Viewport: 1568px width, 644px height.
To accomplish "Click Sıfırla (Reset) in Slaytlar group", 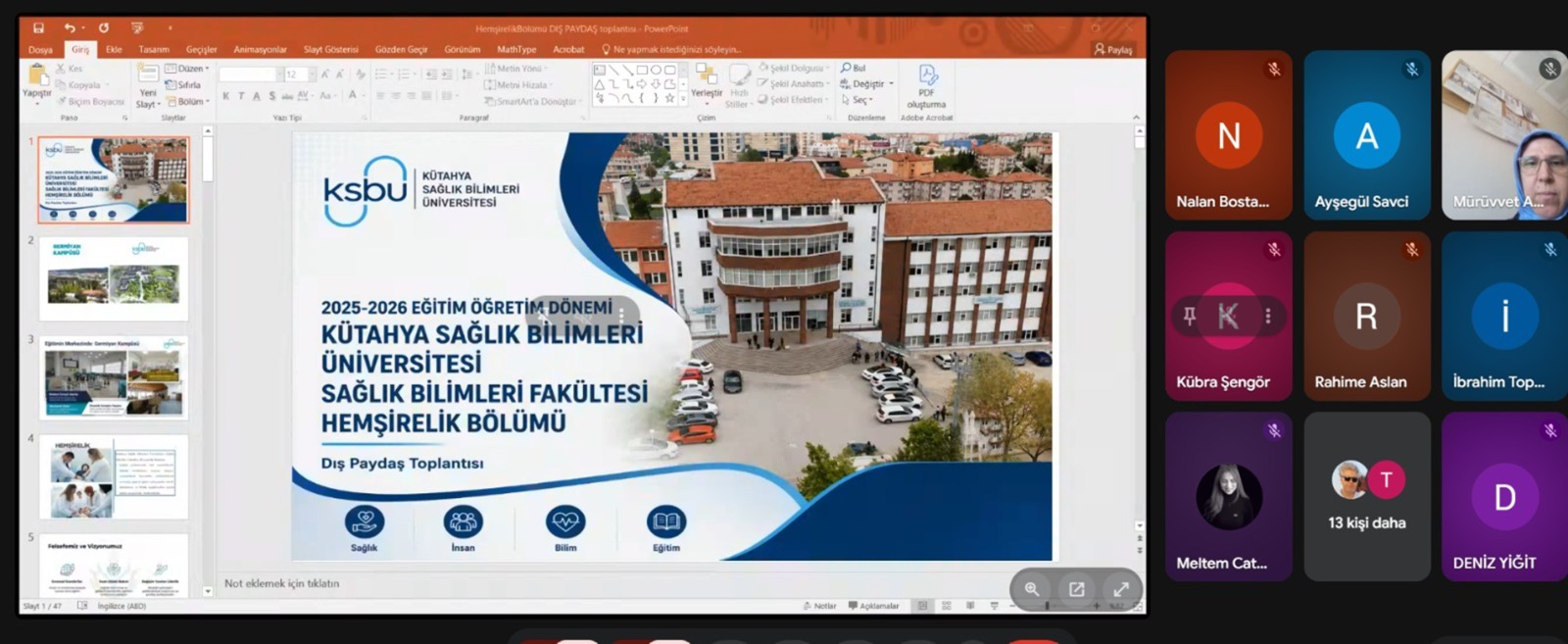I will point(183,85).
